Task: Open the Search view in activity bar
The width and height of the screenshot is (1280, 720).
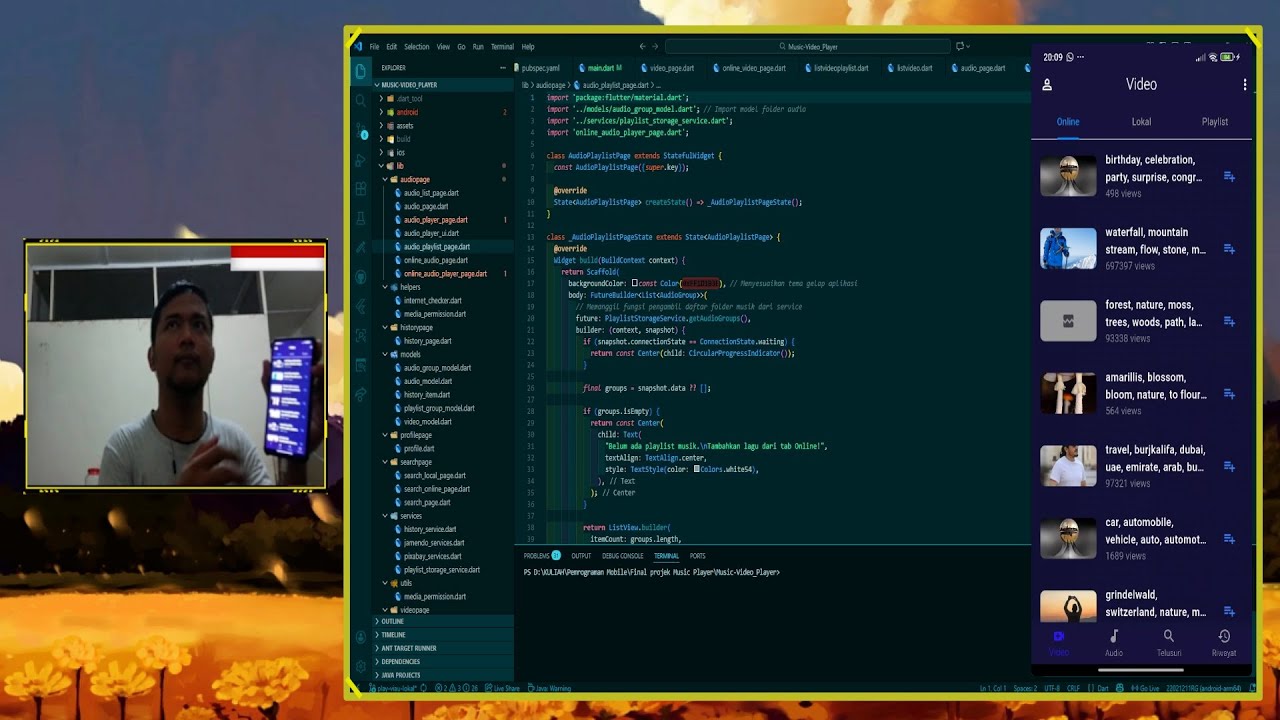Action: pyautogui.click(x=361, y=101)
